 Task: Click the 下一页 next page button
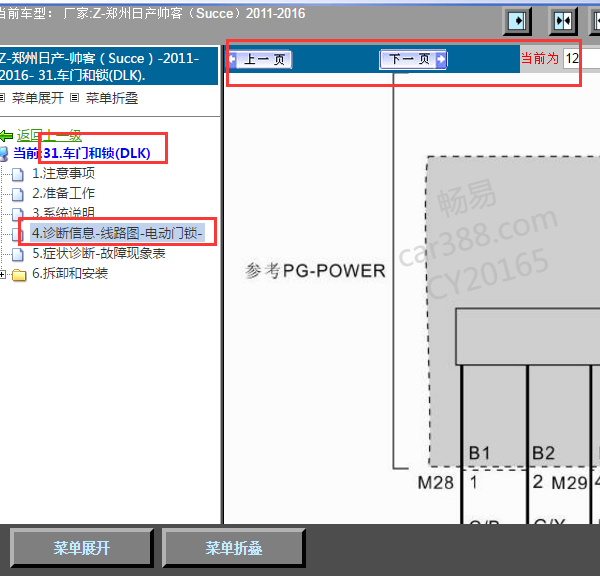coord(413,59)
